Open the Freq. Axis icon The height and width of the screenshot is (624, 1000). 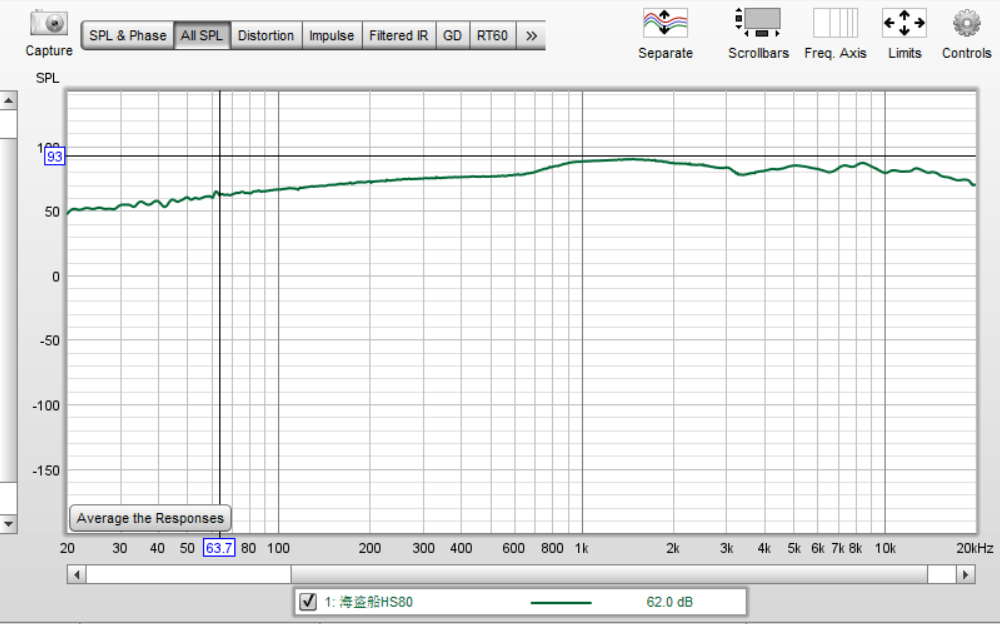tap(835, 23)
